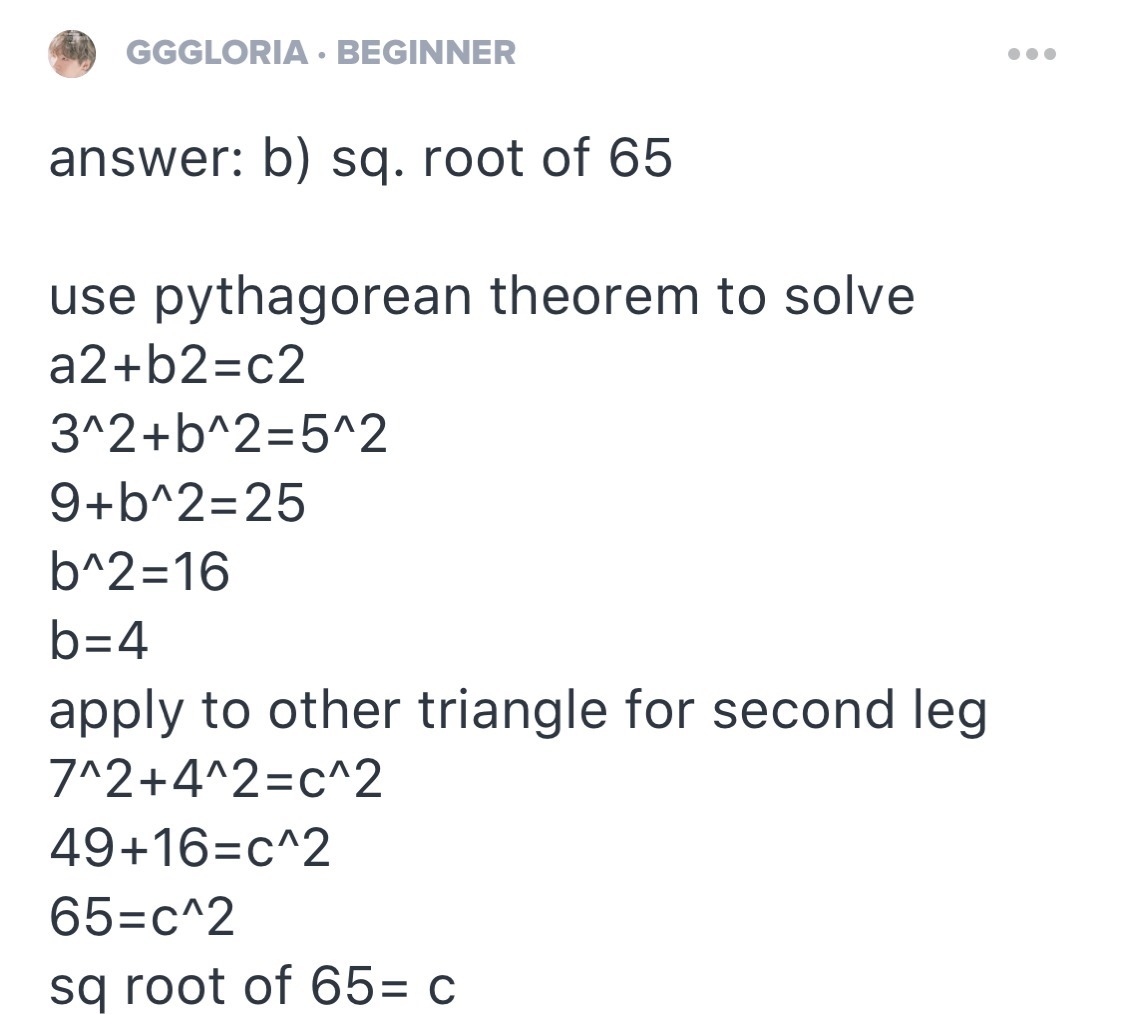1122x1014 pixels.
Task: Click the '65=c^2' equation line
Action: coord(142,918)
